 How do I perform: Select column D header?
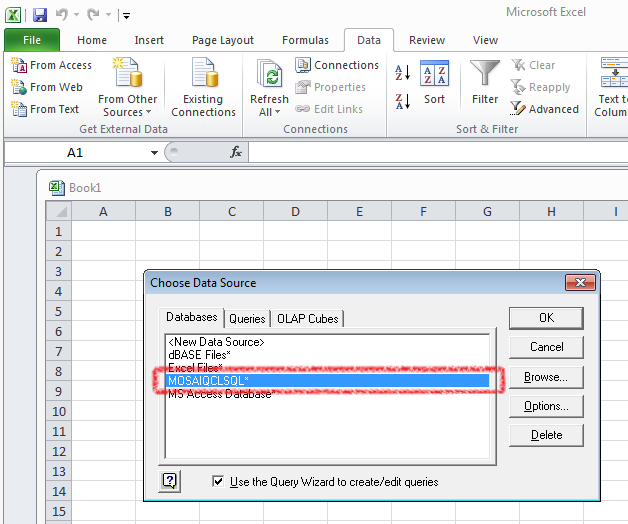click(296, 212)
